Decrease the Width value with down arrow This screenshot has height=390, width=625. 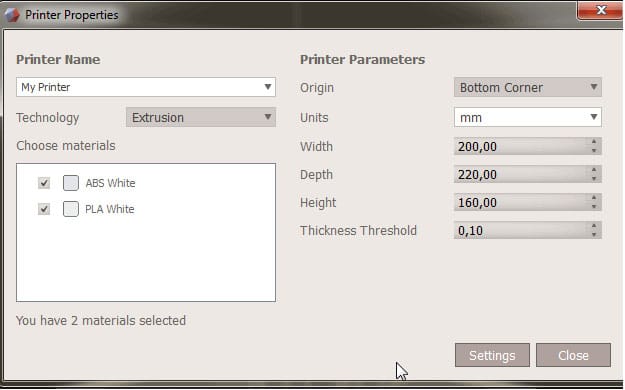594,151
